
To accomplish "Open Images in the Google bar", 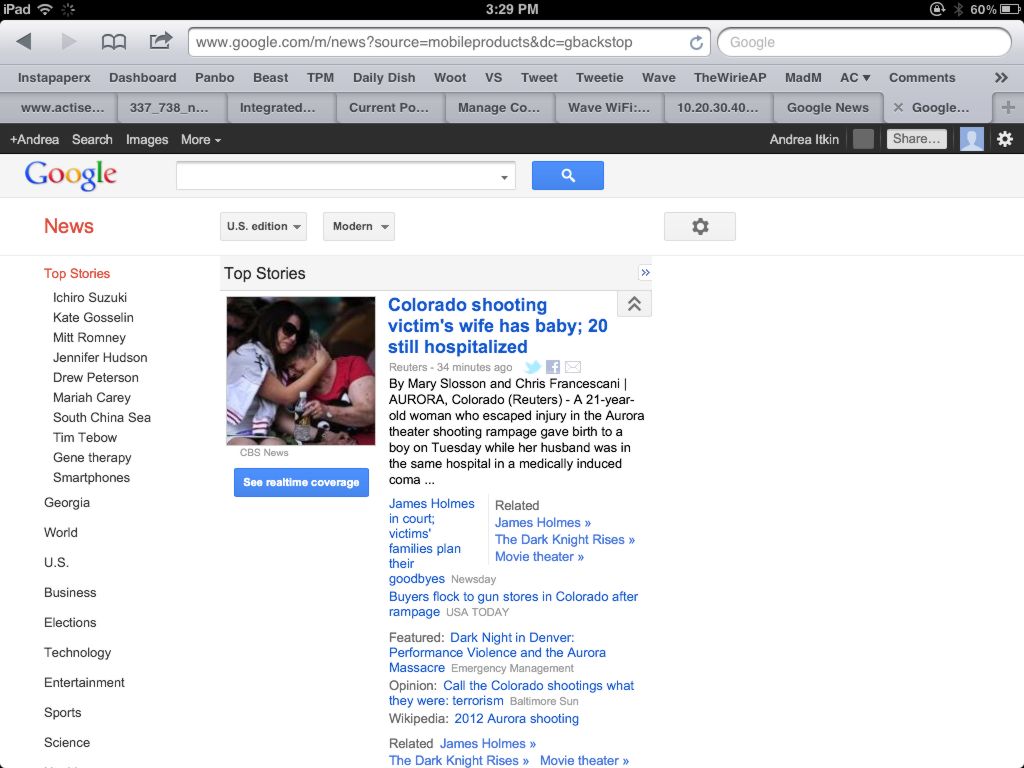I will pyautogui.click(x=147, y=140).
